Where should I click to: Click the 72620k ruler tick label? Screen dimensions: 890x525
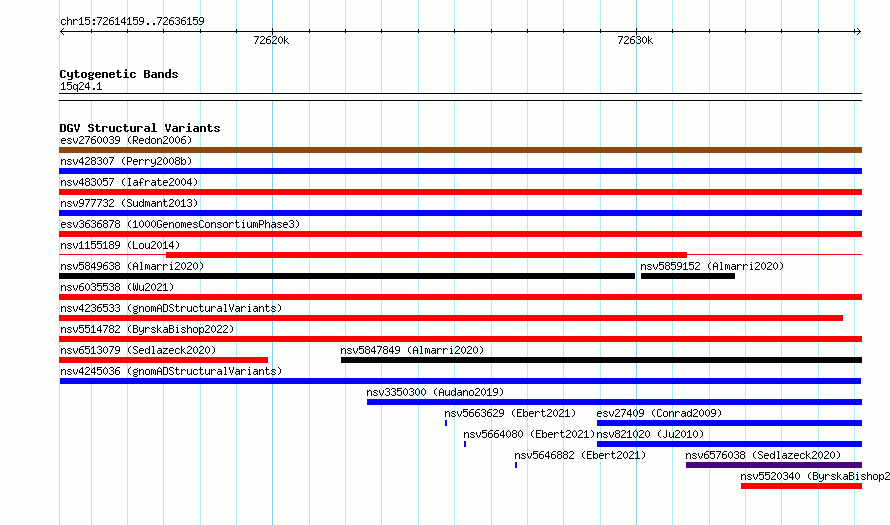click(271, 40)
